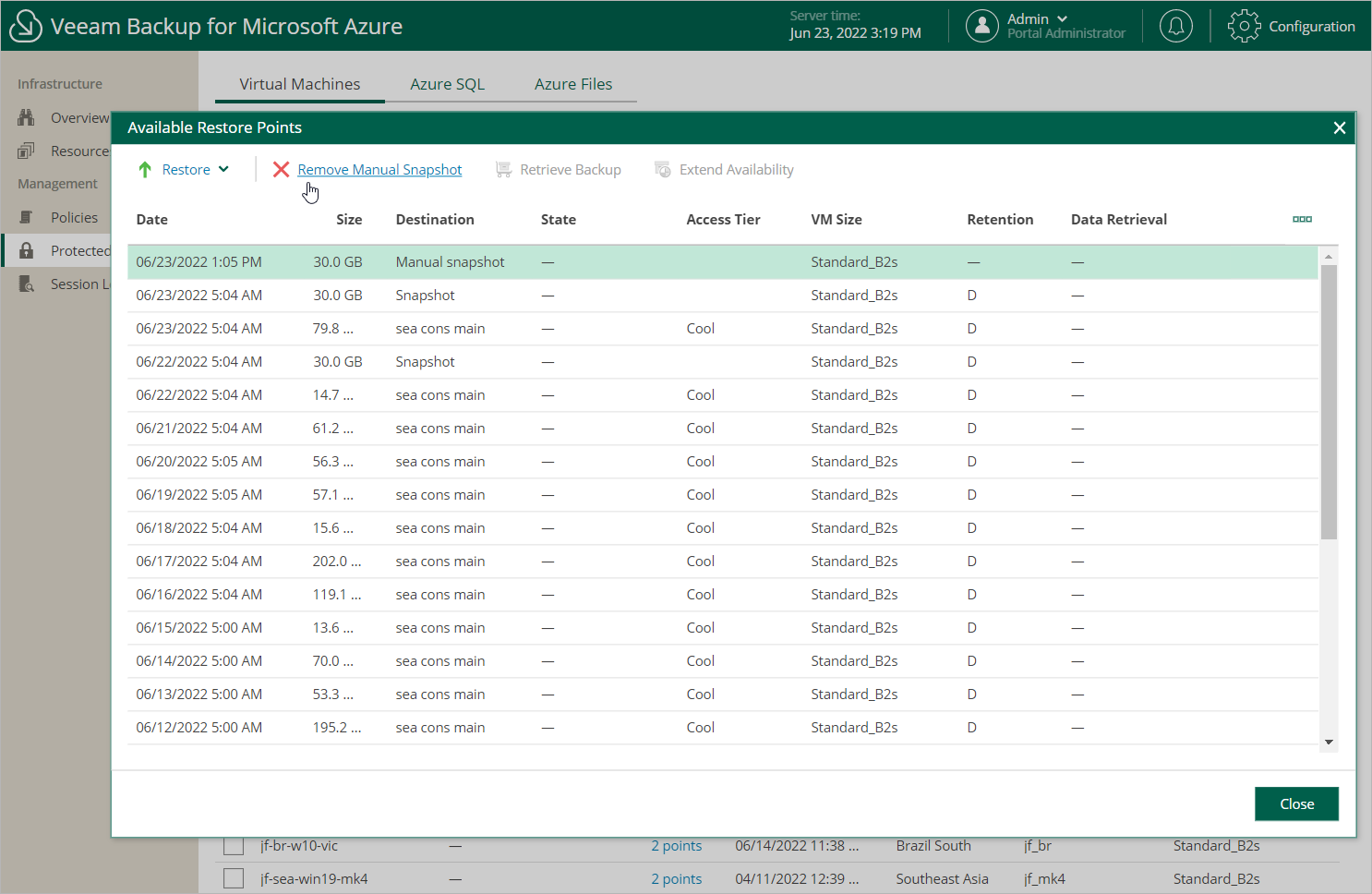
Task: Click the Protected Data lock icon
Action: 26,250
